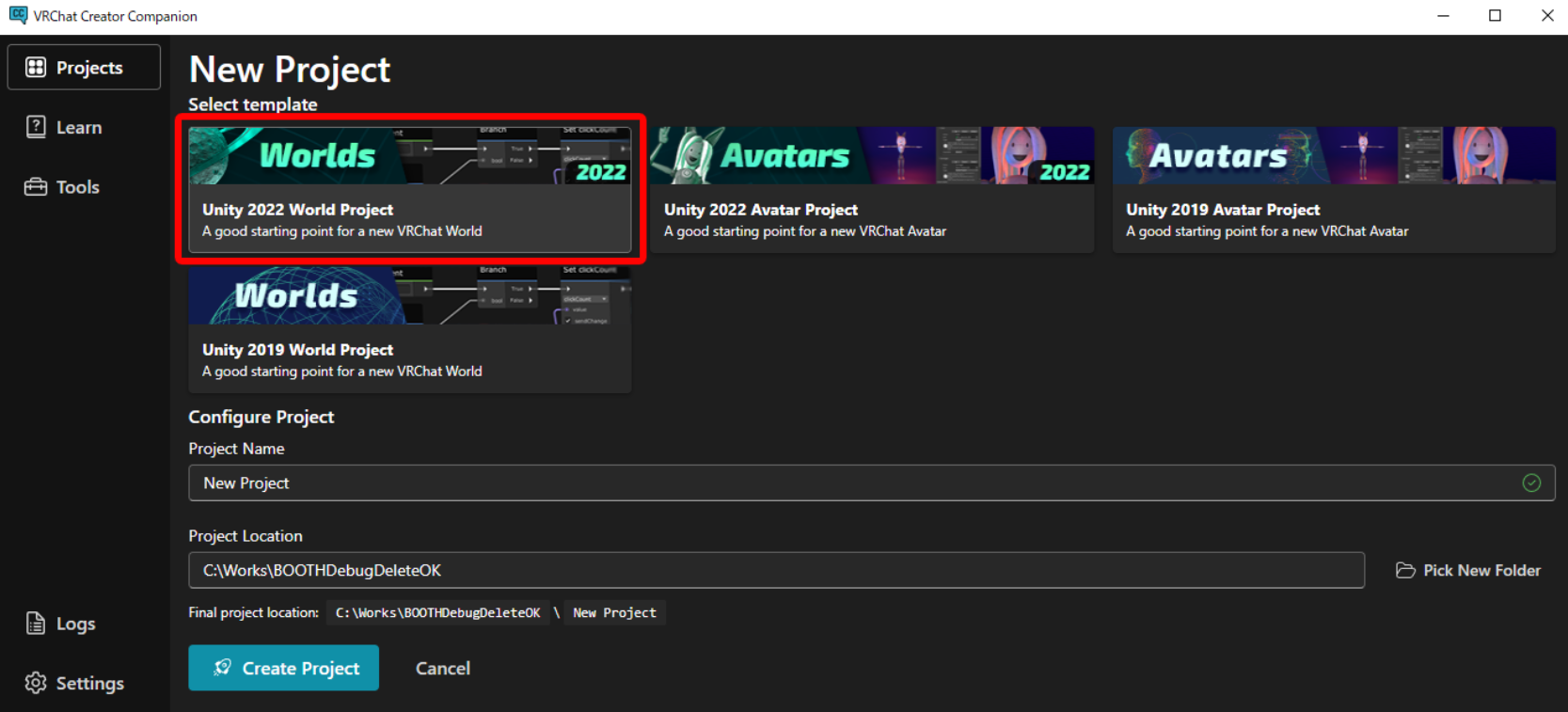1568x712 pixels.
Task: Click the 'VRChat Creator Companion' window title
Action: point(116,16)
